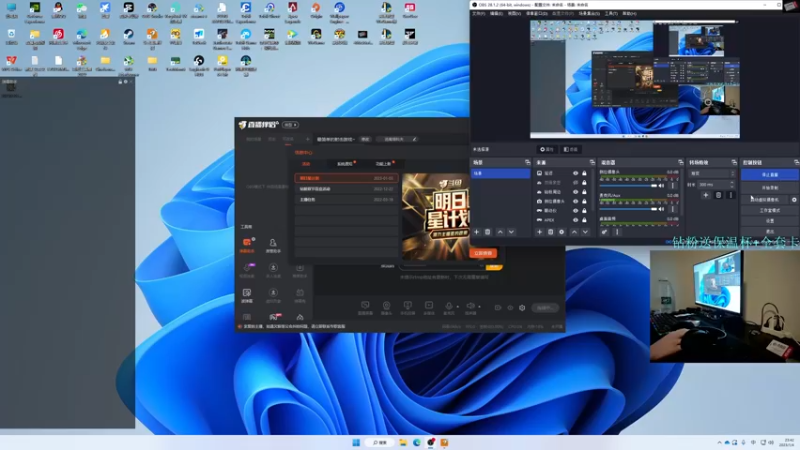
Task: Switch to system notifications tab in Douyu messages
Action: (345, 164)
